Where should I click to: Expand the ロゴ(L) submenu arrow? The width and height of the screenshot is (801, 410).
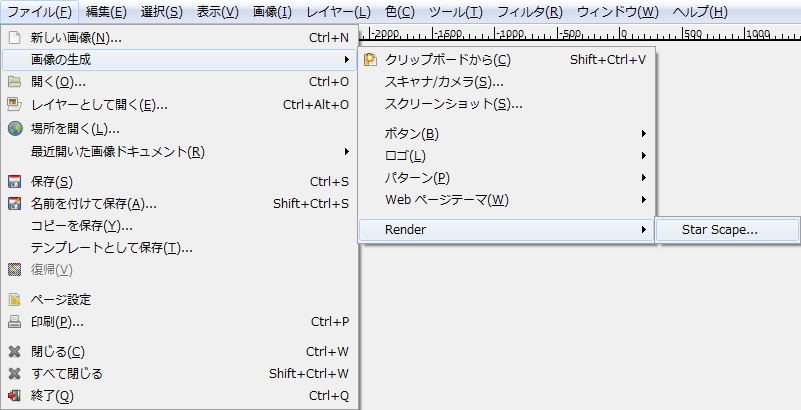tap(644, 156)
